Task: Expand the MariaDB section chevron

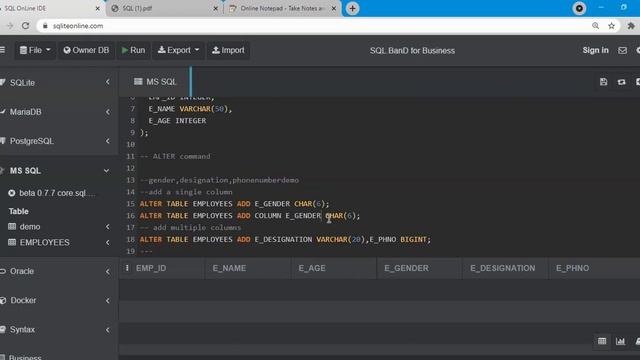Action: 108,111
